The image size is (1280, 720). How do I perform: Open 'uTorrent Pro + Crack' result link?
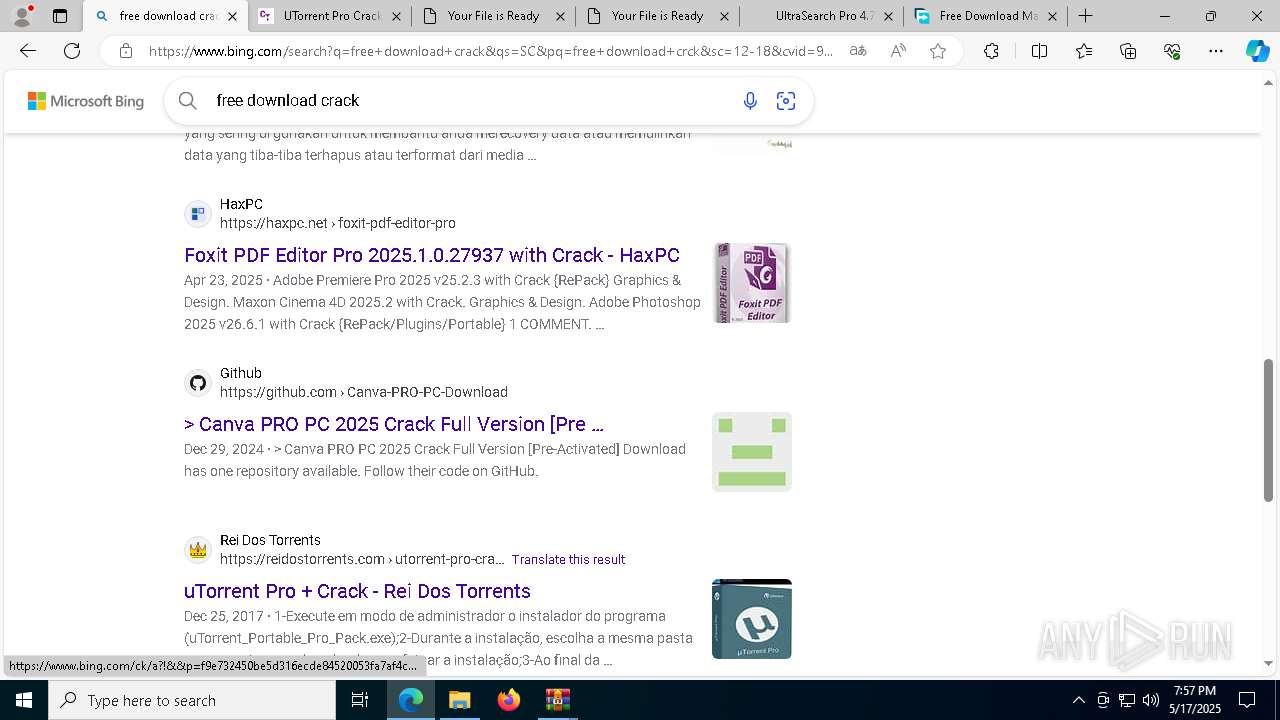(357, 591)
